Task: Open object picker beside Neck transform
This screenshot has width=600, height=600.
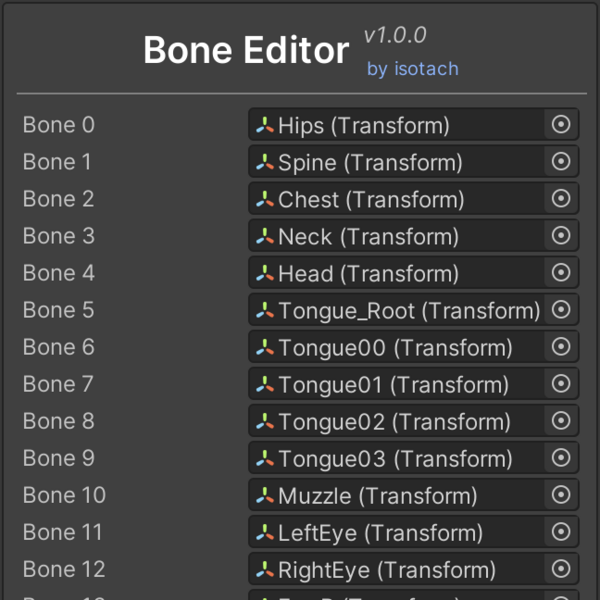Action: (561, 236)
